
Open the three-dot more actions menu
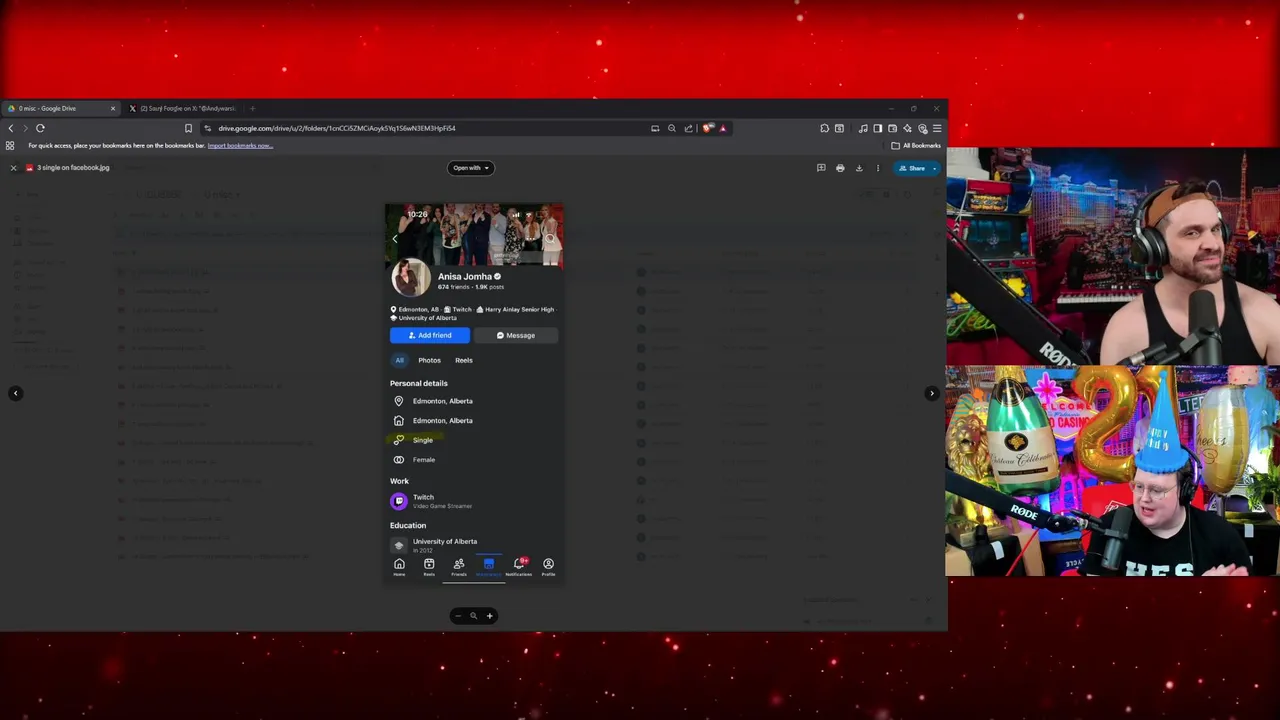878,168
